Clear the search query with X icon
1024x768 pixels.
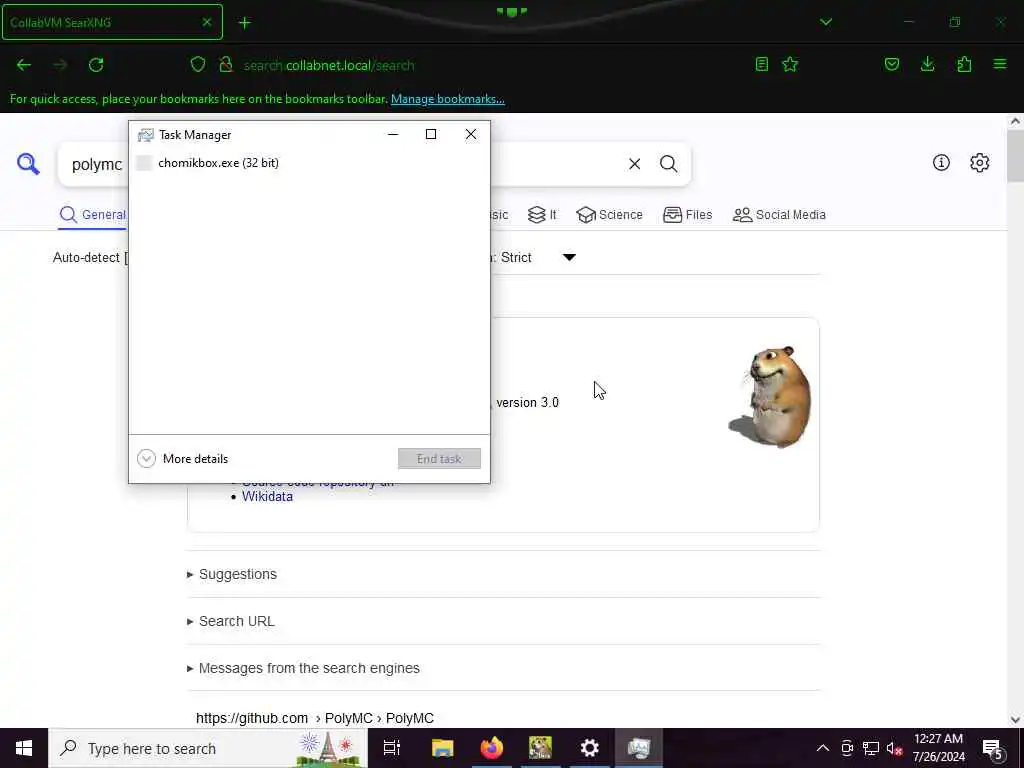pos(634,164)
